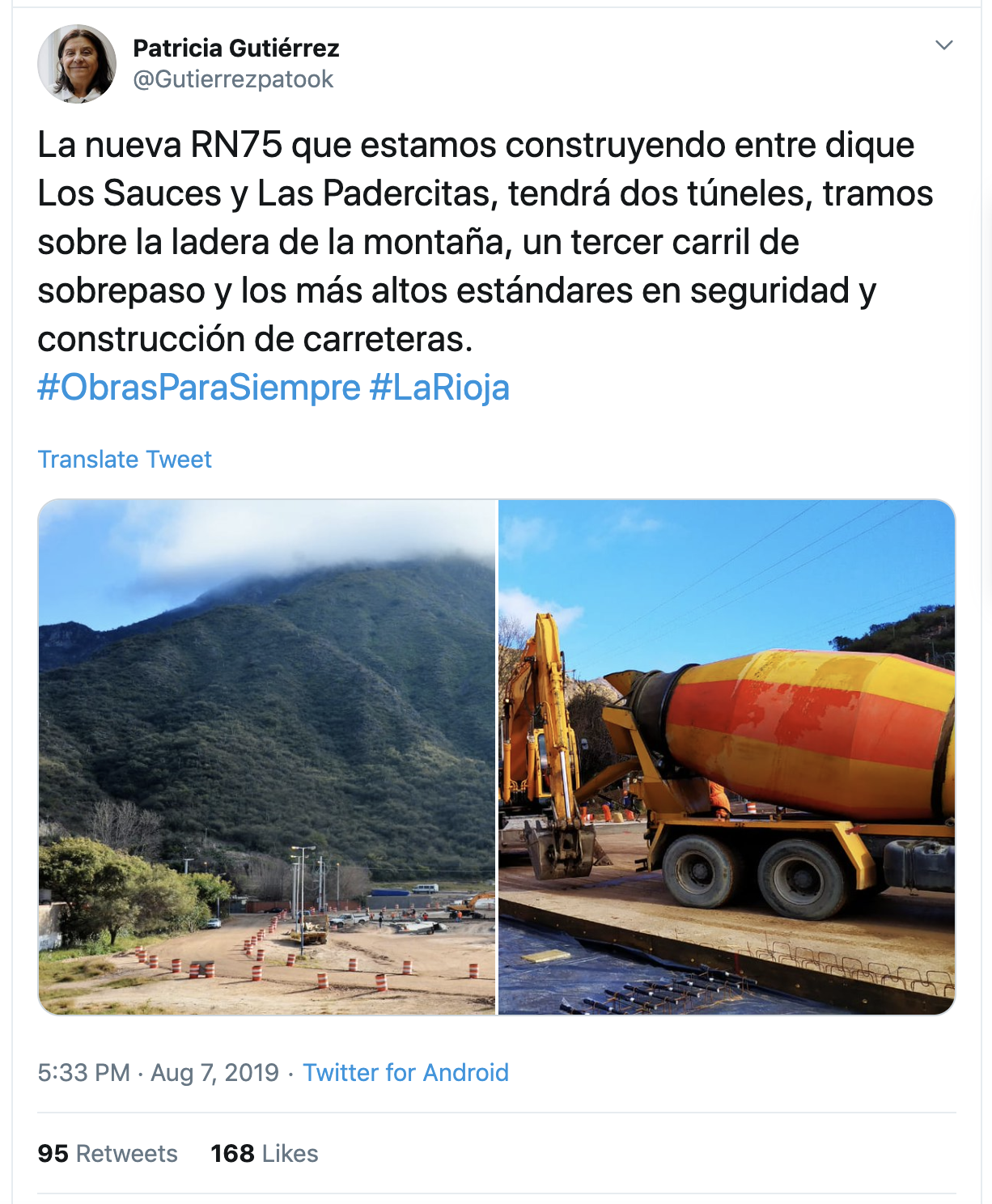View the 95 Retweets list
This screenshot has width=992, height=1204.
[108, 1154]
